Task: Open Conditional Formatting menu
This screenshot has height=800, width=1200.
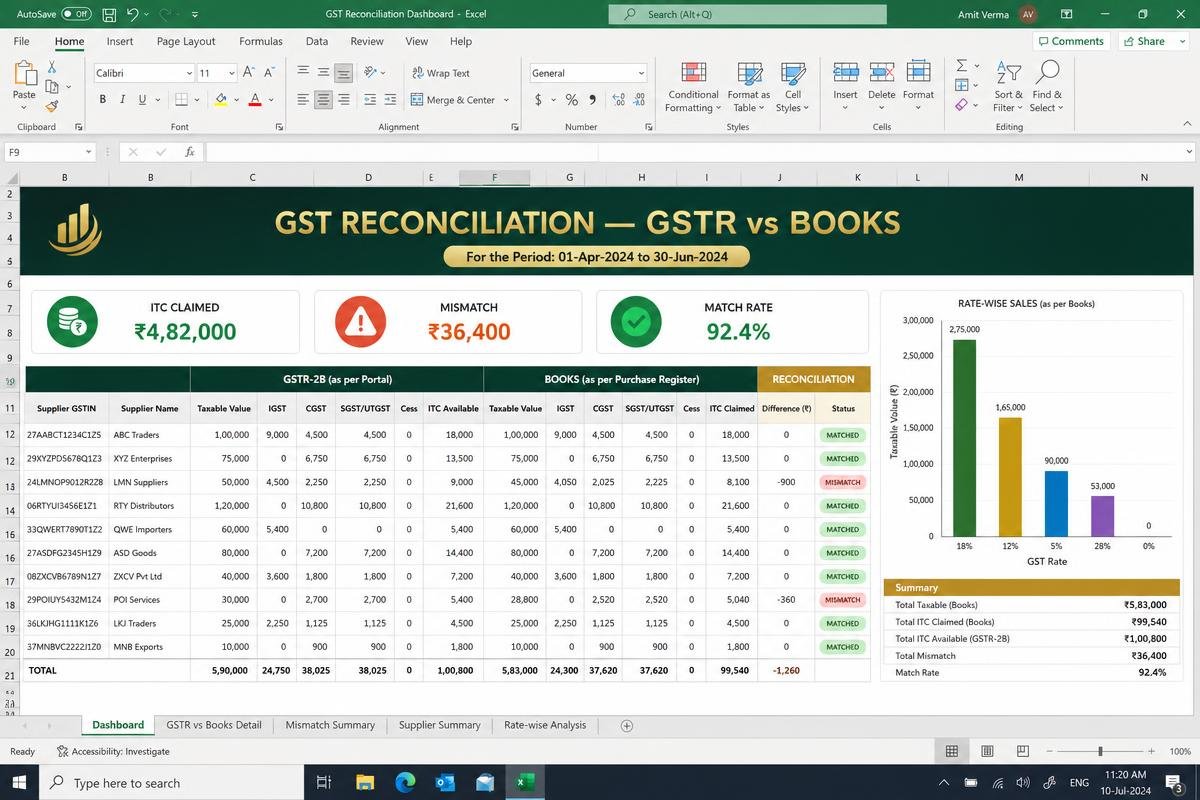Action: click(693, 87)
